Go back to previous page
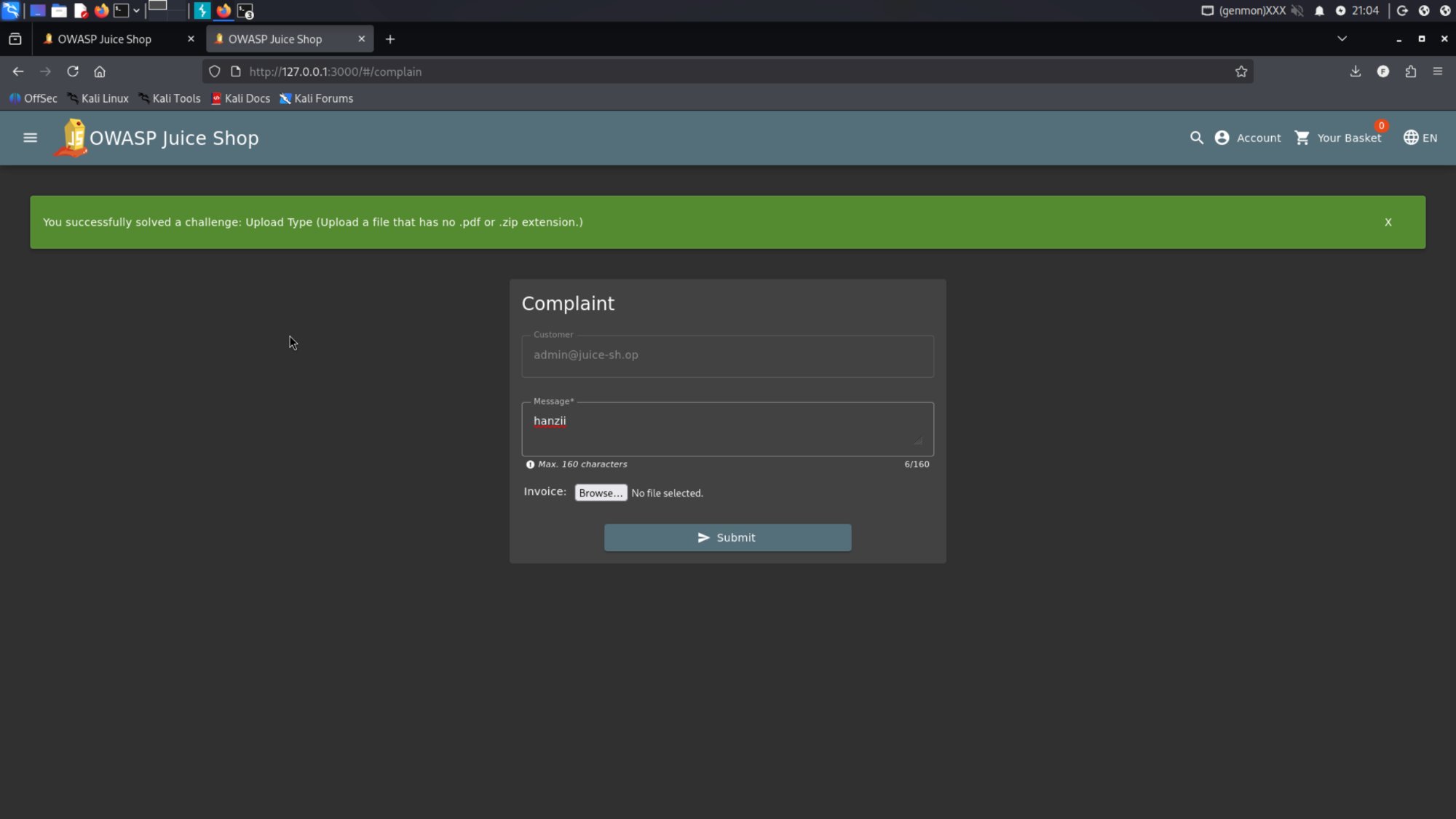The height and width of the screenshot is (819, 1456). click(18, 71)
